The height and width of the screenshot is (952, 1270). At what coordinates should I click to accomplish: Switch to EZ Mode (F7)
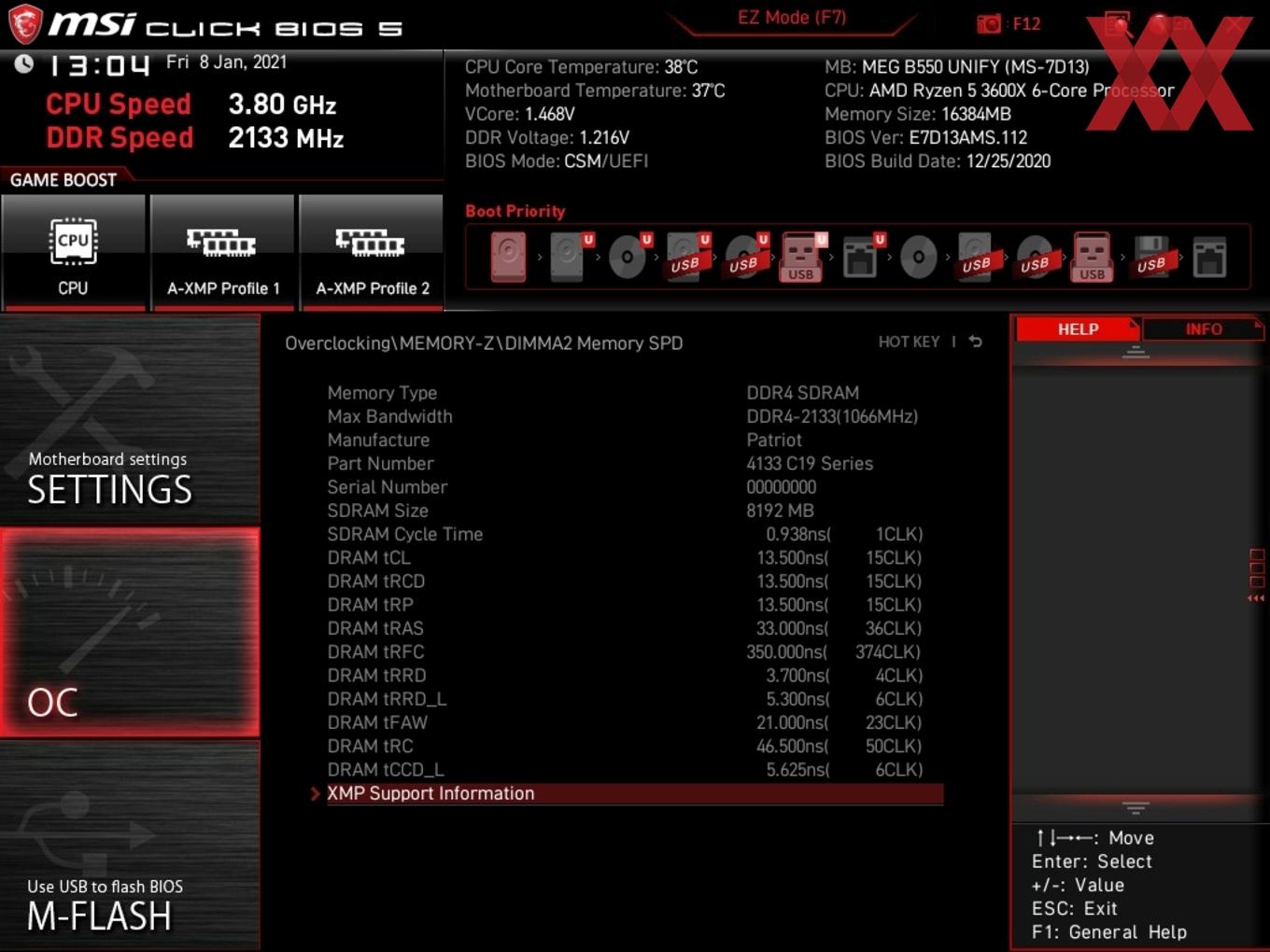pos(792,18)
